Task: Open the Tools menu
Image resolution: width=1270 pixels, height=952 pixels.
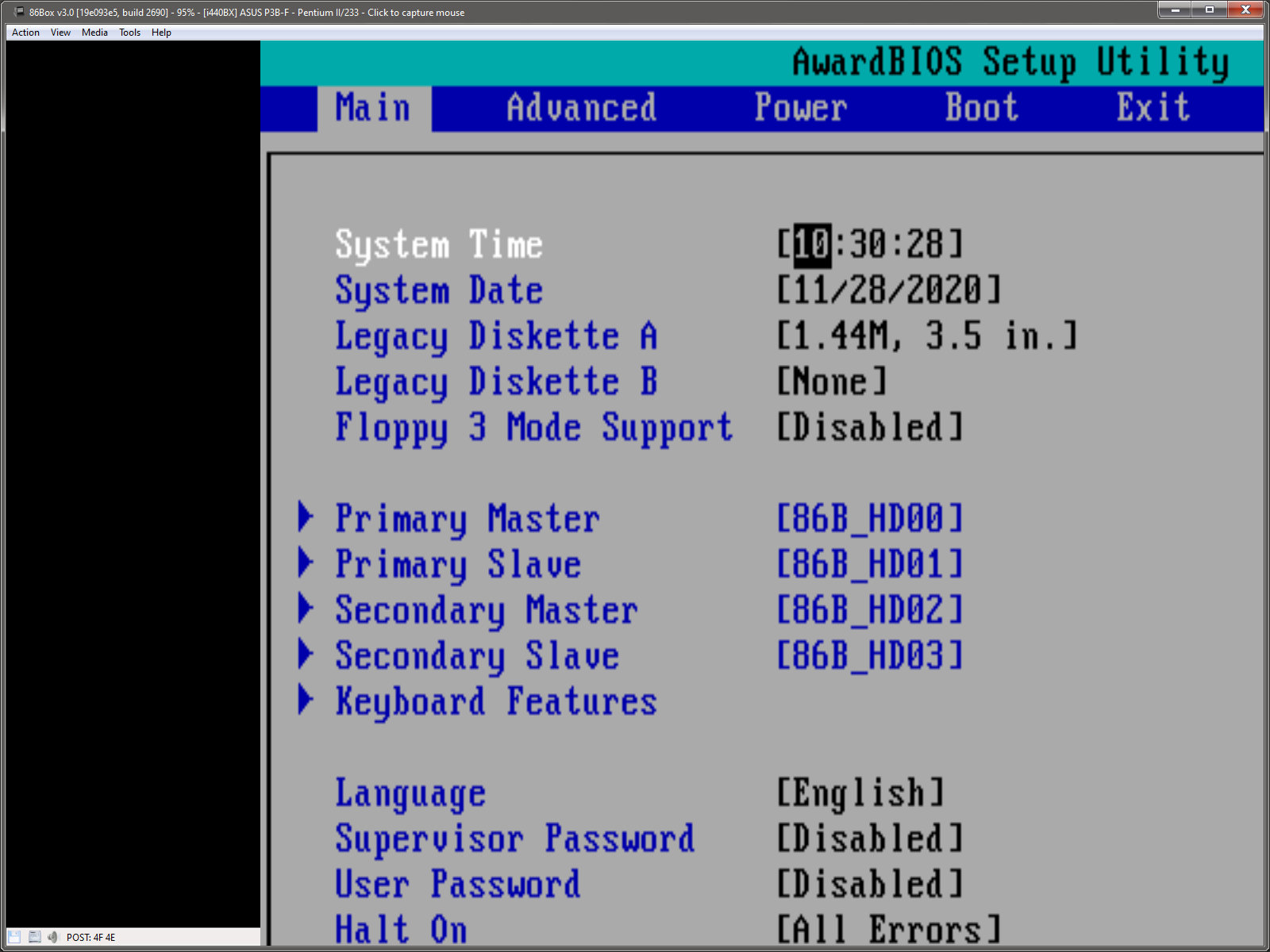Action: (129, 33)
